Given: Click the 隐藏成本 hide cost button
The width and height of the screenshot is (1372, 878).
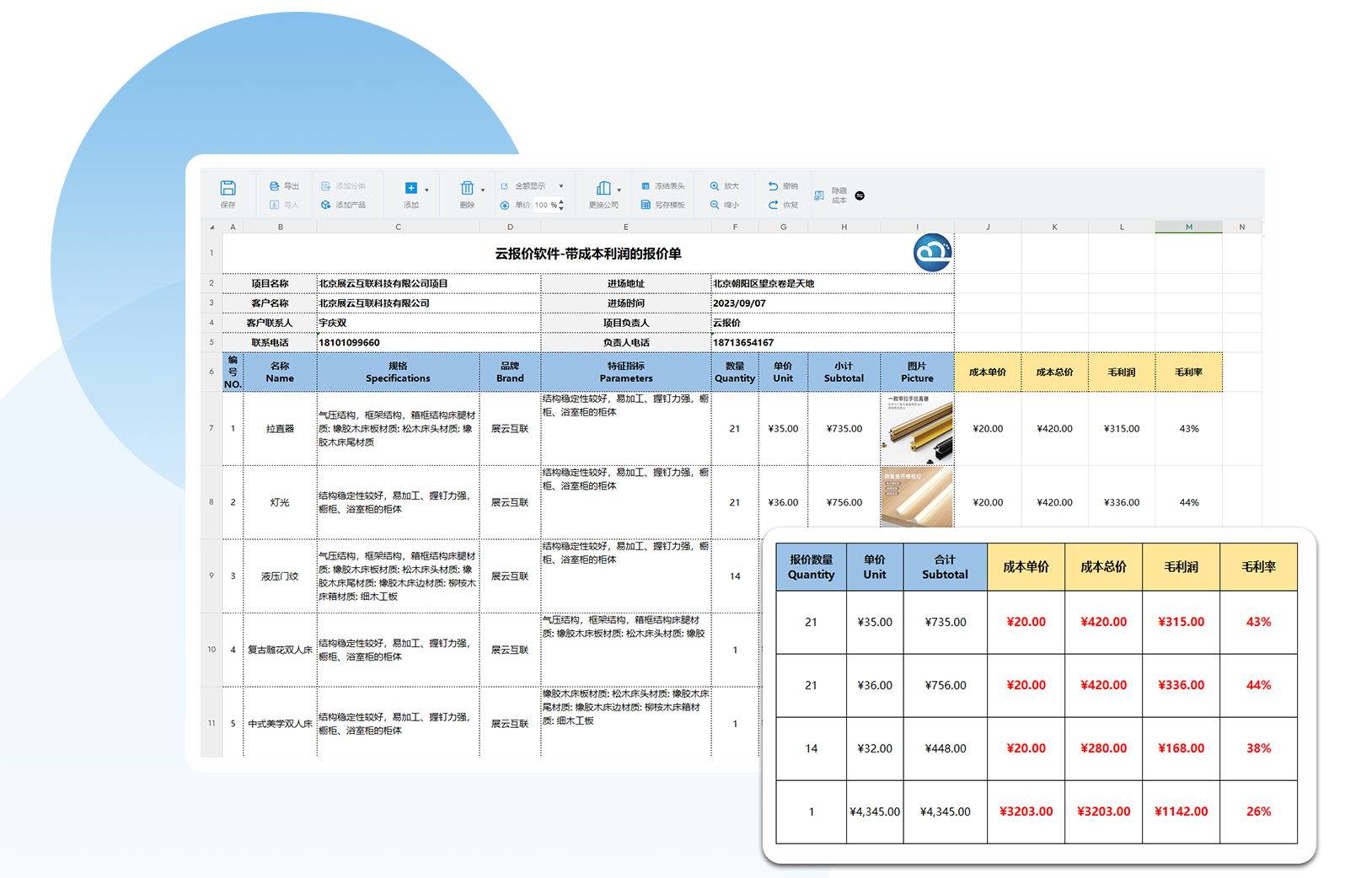Looking at the screenshot, I should point(832,195).
